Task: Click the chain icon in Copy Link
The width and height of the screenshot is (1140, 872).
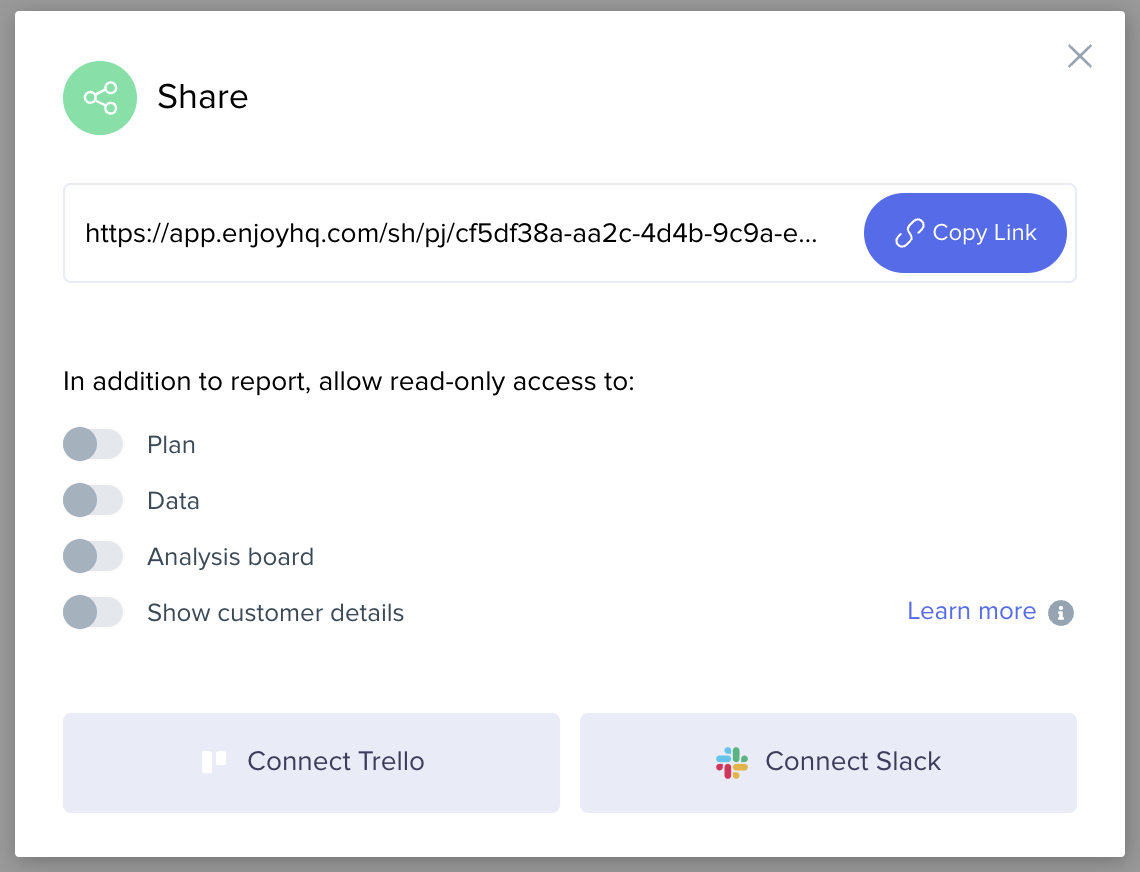Action: [908, 234]
